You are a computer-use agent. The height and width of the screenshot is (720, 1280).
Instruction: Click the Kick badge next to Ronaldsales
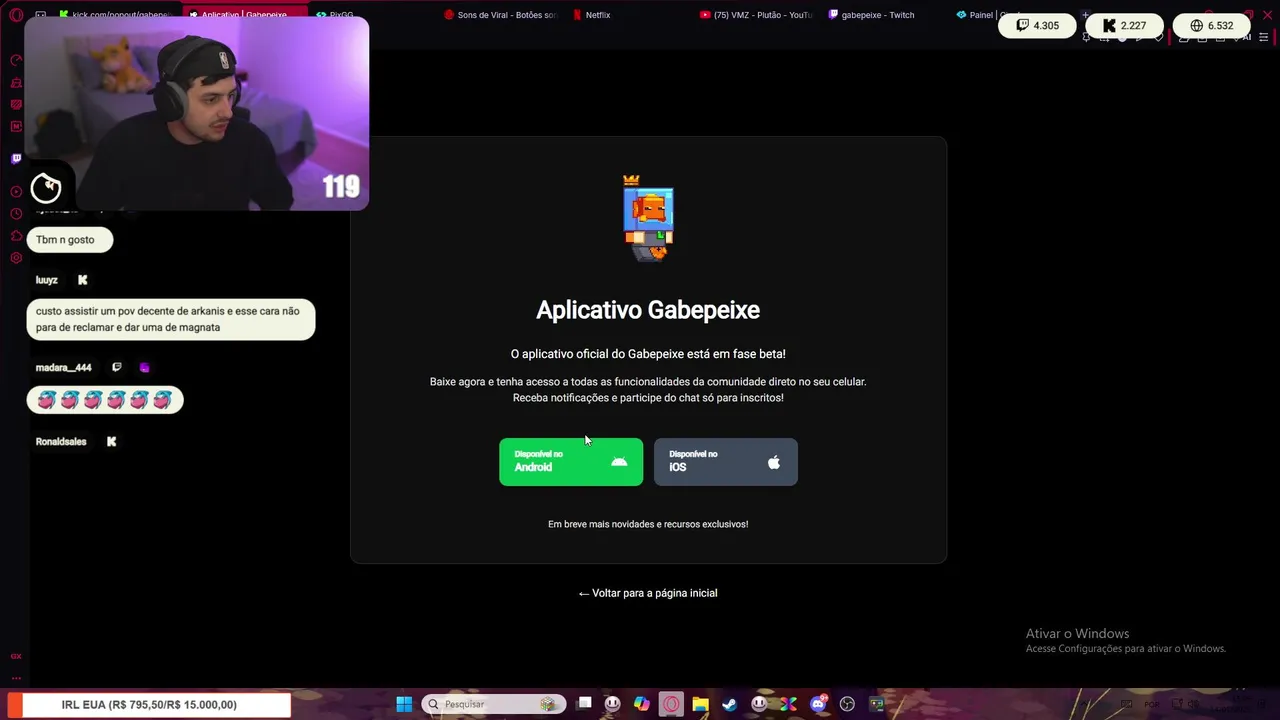[111, 442]
